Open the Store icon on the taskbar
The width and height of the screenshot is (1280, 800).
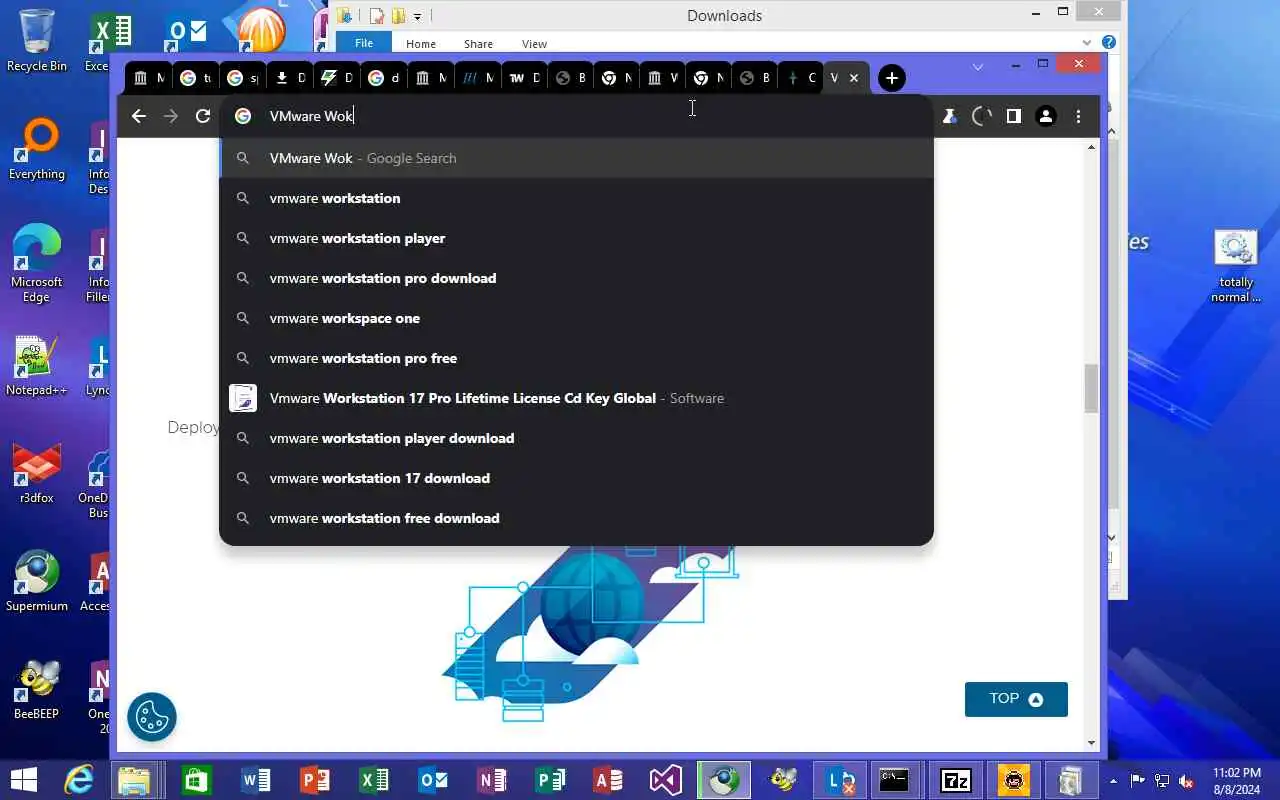click(x=196, y=780)
